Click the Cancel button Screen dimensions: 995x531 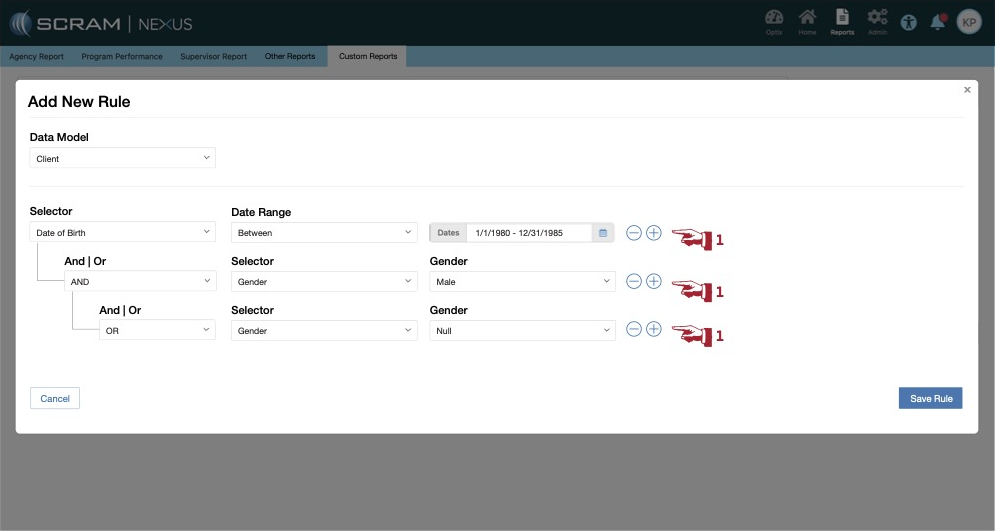coord(55,399)
